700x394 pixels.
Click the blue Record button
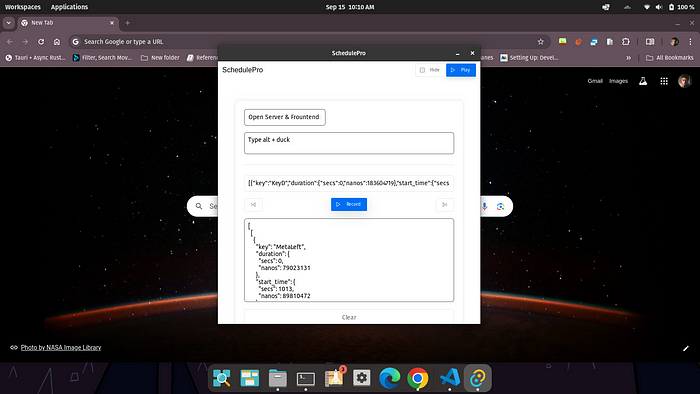tap(349, 204)
